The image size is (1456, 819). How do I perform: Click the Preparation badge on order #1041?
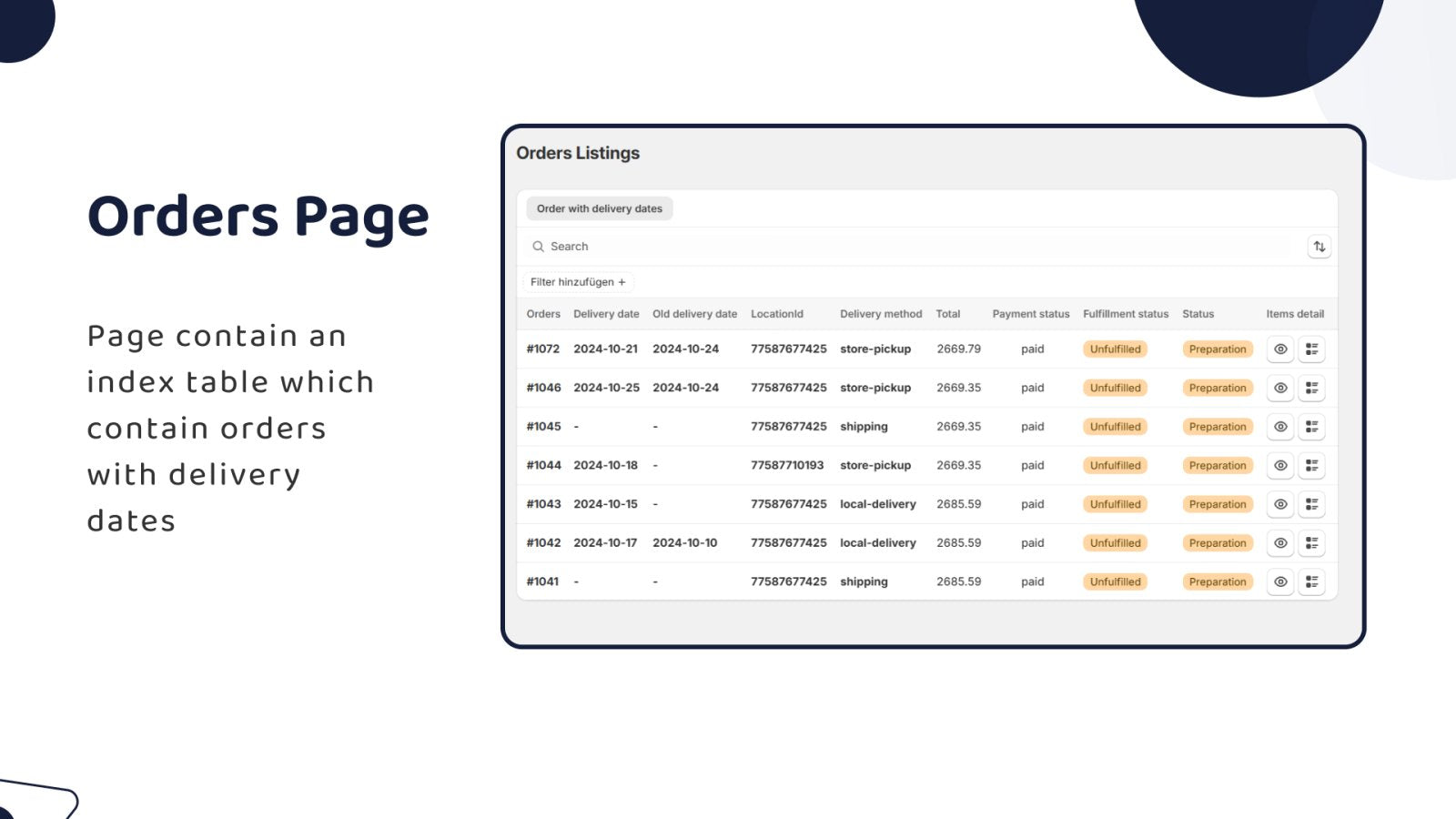click(1218, 581)
